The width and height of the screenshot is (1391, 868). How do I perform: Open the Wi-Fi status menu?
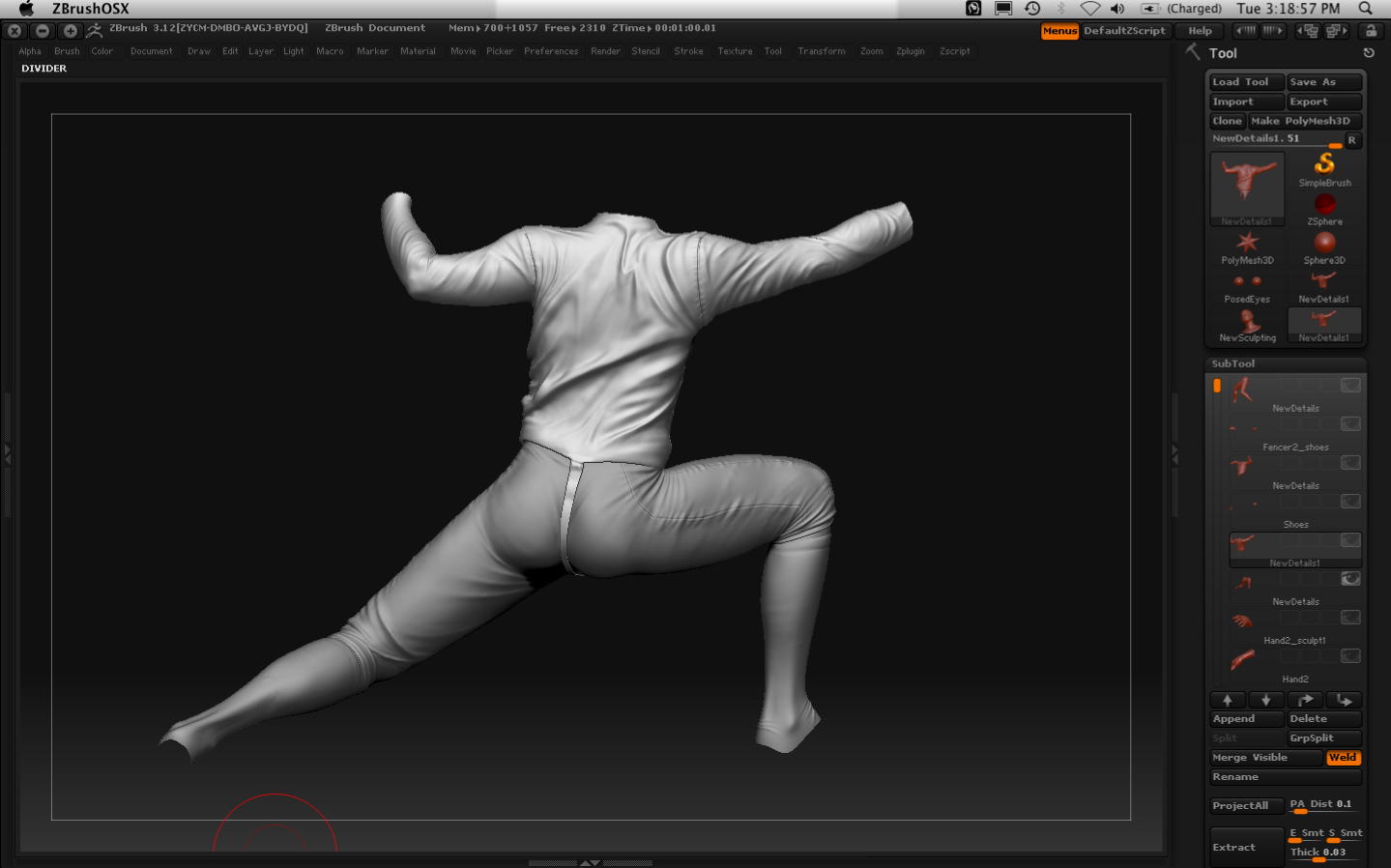point(1090,9)
